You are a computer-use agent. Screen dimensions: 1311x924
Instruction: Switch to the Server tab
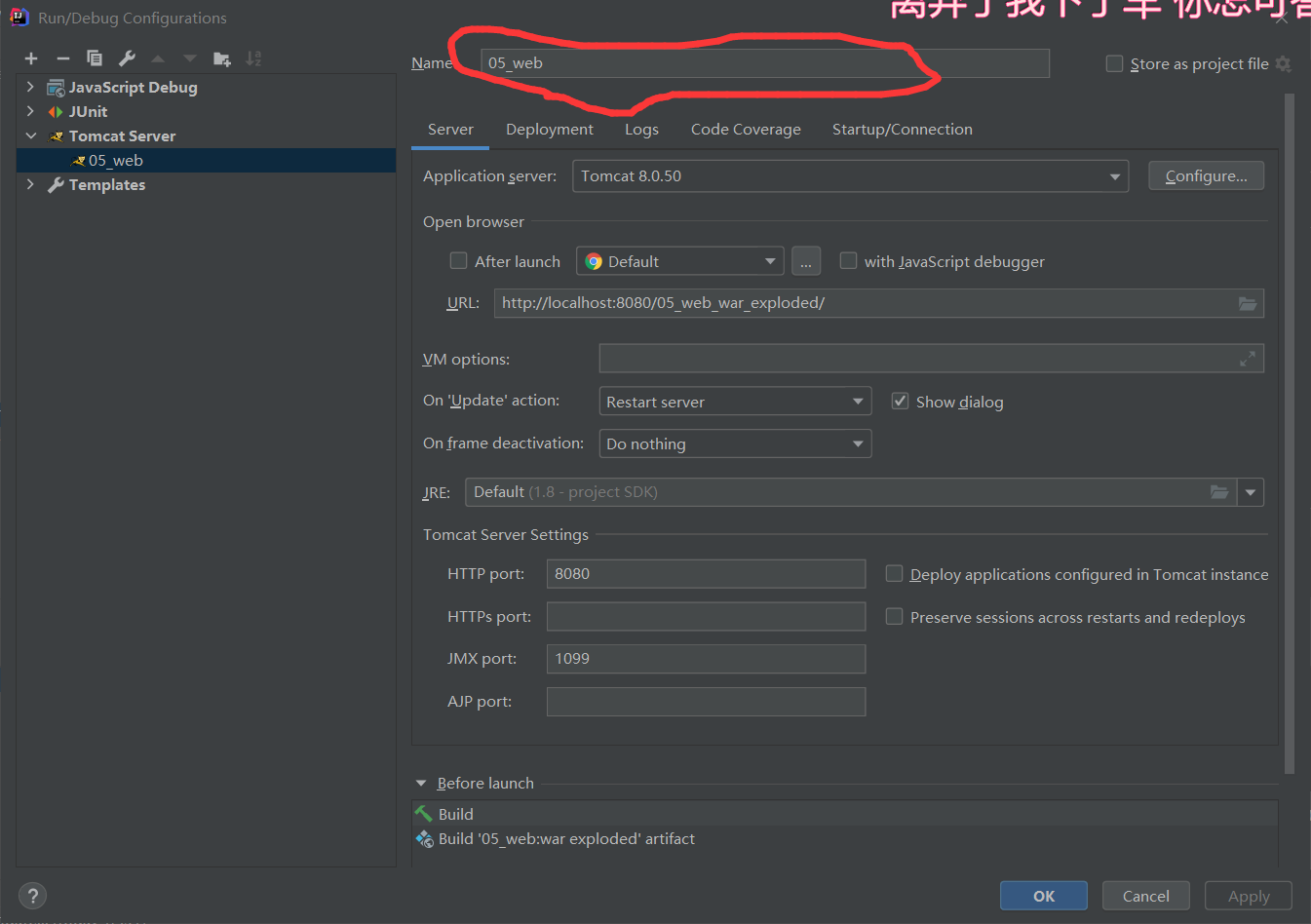pos(450,130)
